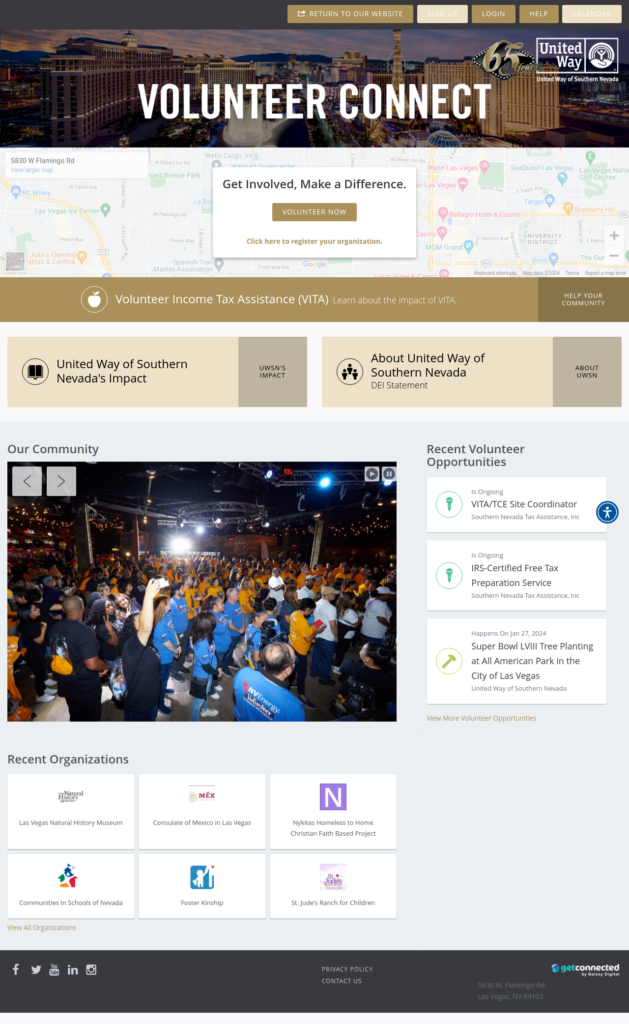Image resolution: width=629 pixels, height=1024 pixels.
Task: Open the Contact Us footer link
Action: coord(341,981)
